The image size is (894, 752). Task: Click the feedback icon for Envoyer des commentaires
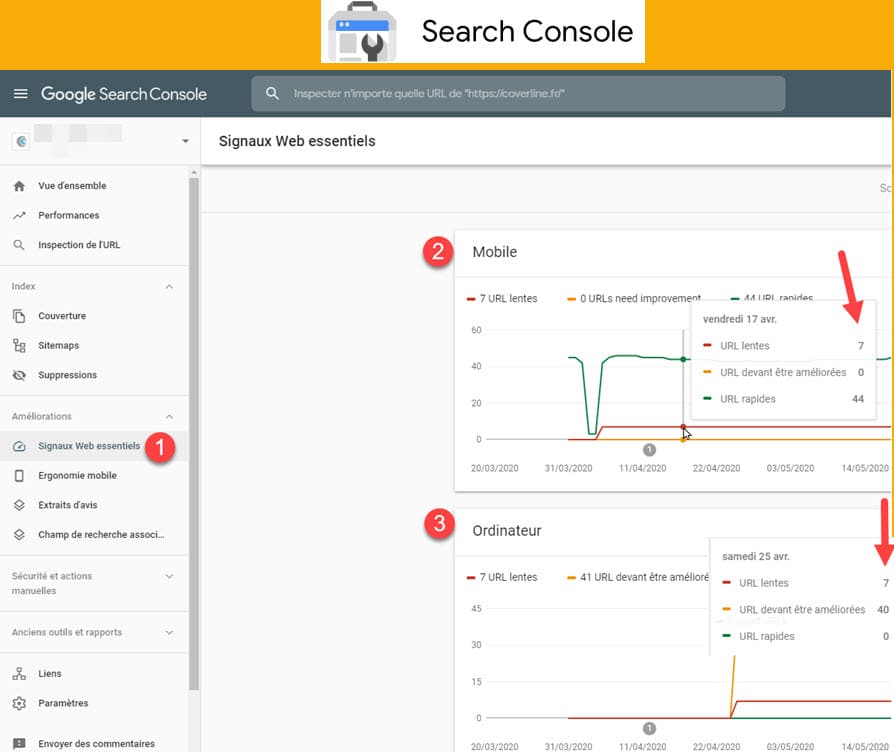[x=19, y=744]
